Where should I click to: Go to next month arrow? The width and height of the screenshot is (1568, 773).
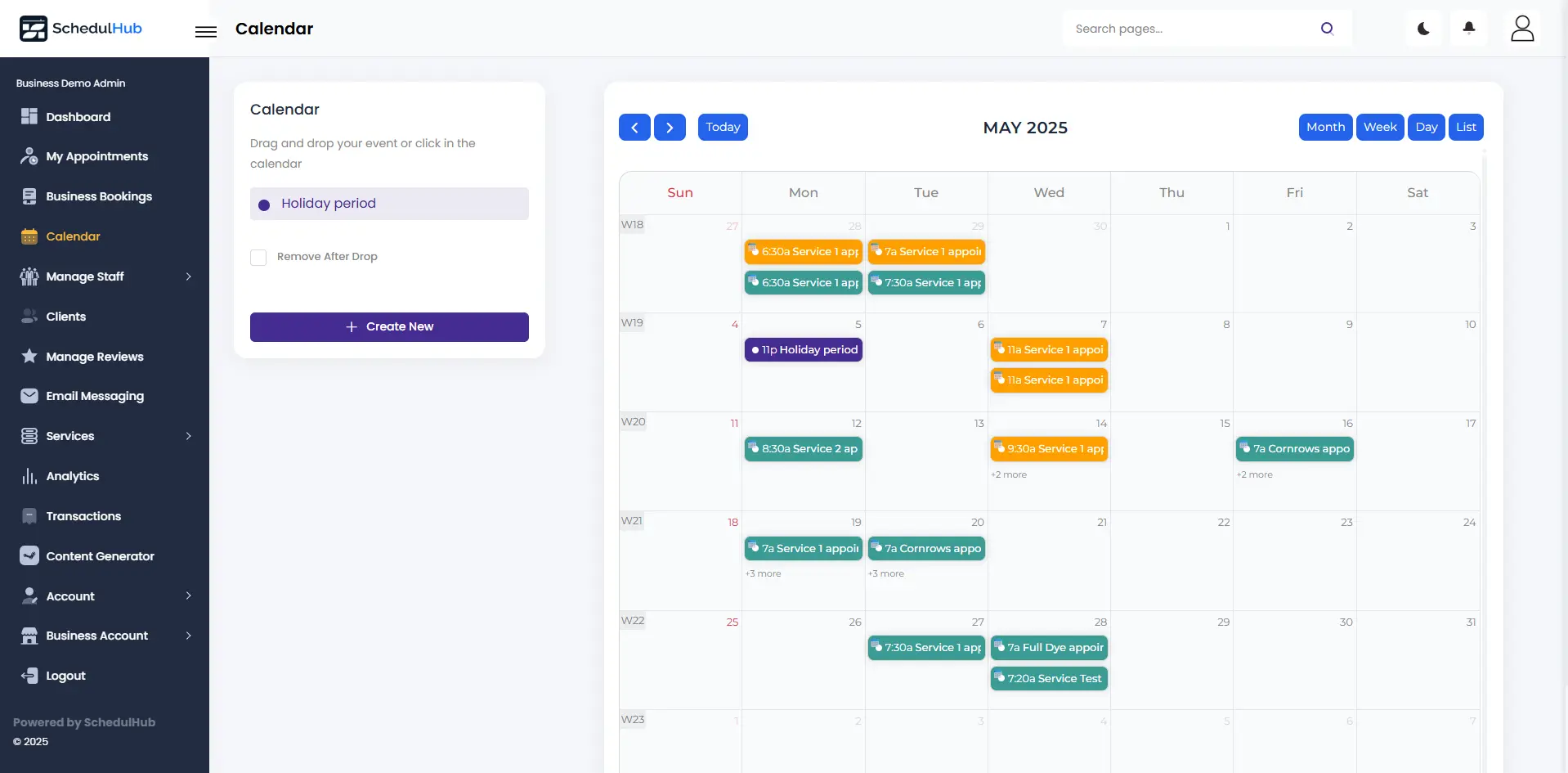670,128
